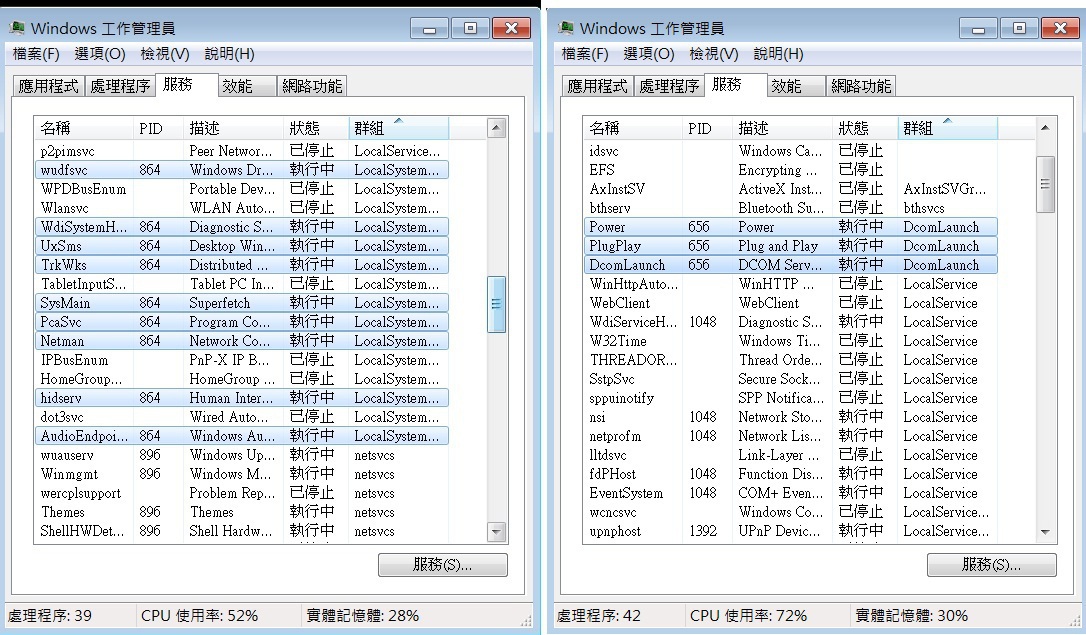
Task: Click Task Manager icon in left window title bar
Action: 17,28
